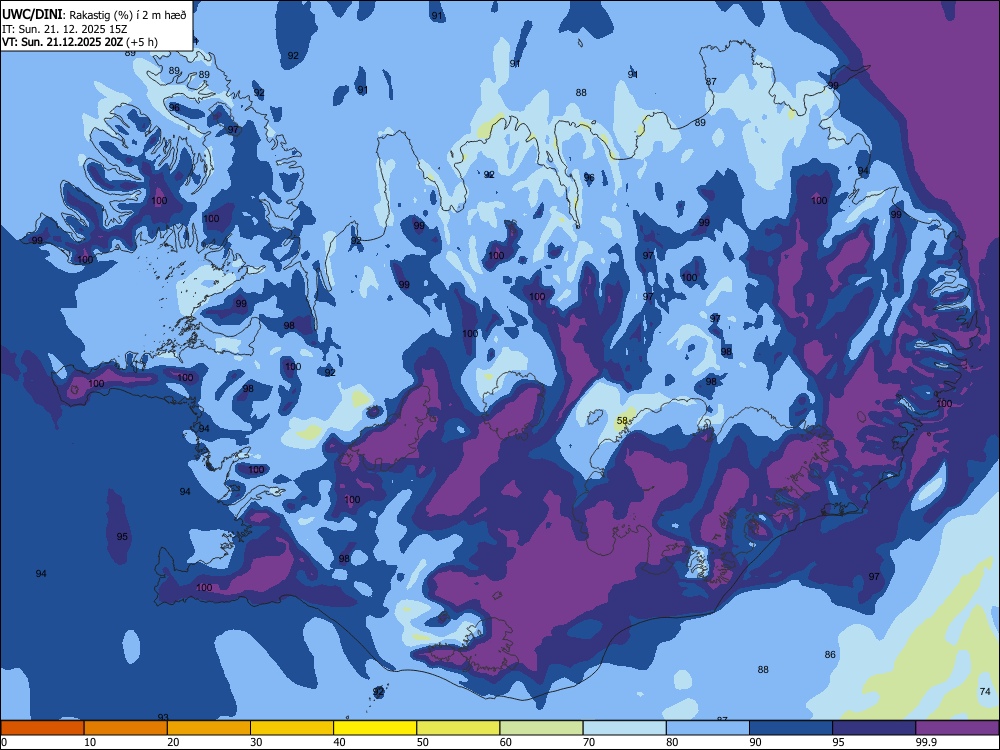
Task: Choose the purple legend swatch above 99.9%
Action: click(x=957, y=728)
